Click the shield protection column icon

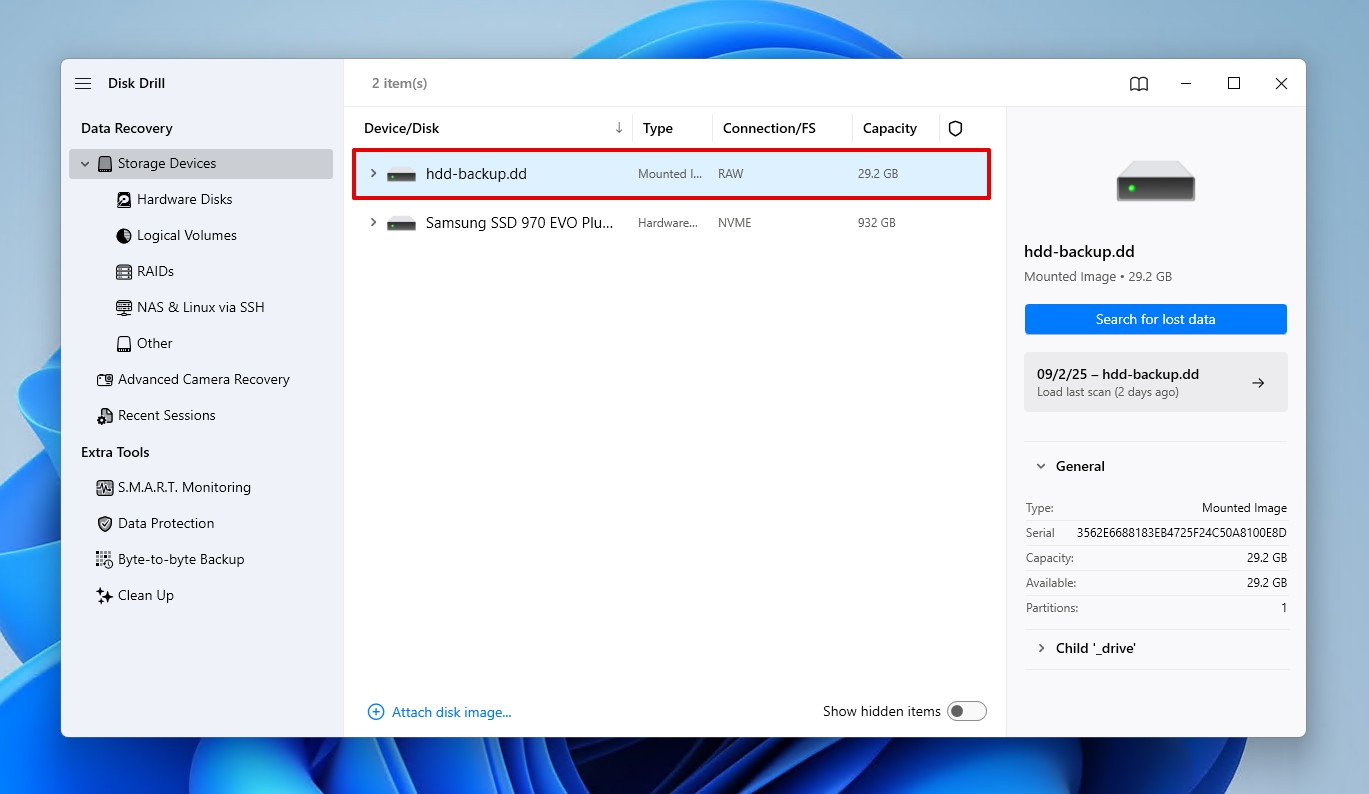click(955, 129)
